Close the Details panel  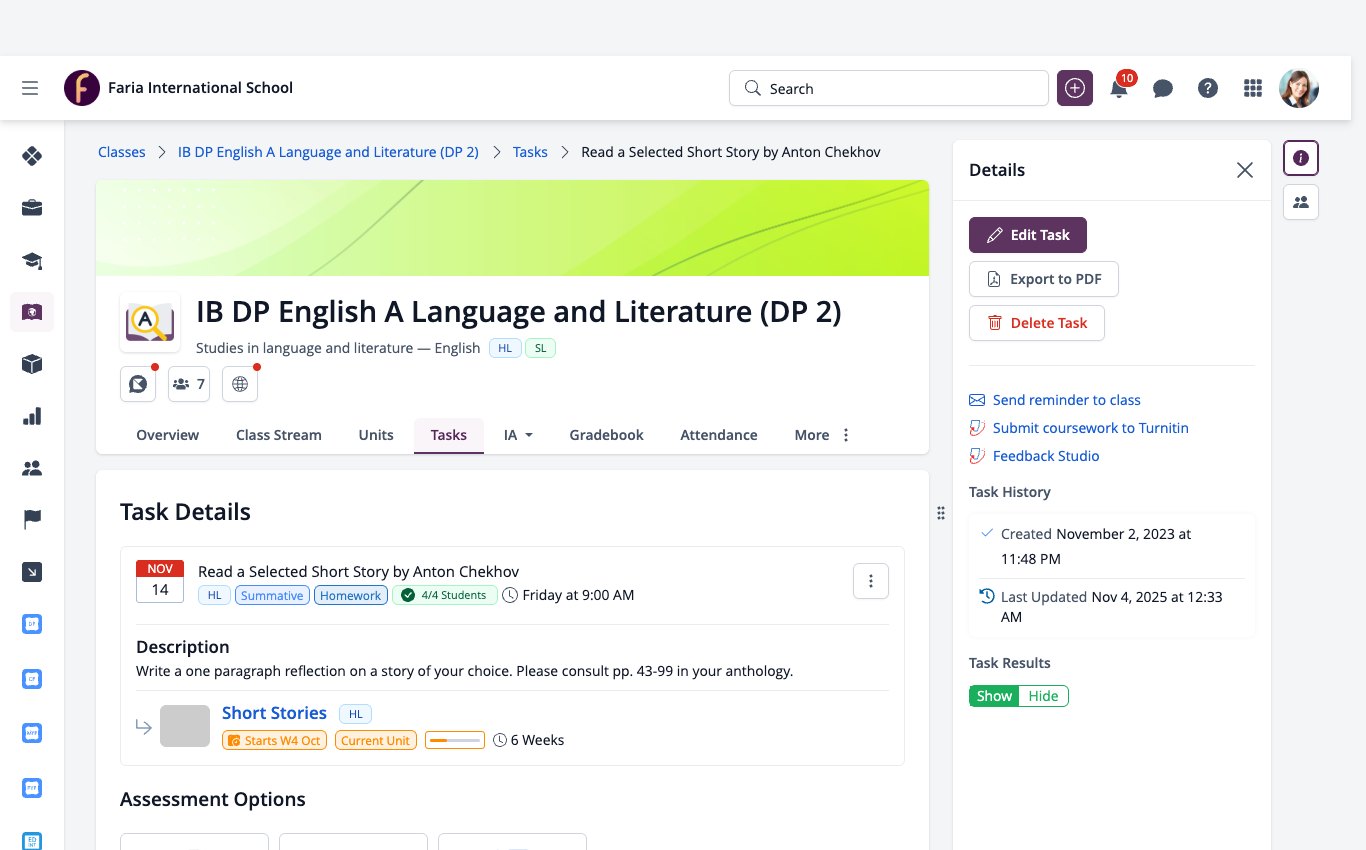tap(1245, 170)
